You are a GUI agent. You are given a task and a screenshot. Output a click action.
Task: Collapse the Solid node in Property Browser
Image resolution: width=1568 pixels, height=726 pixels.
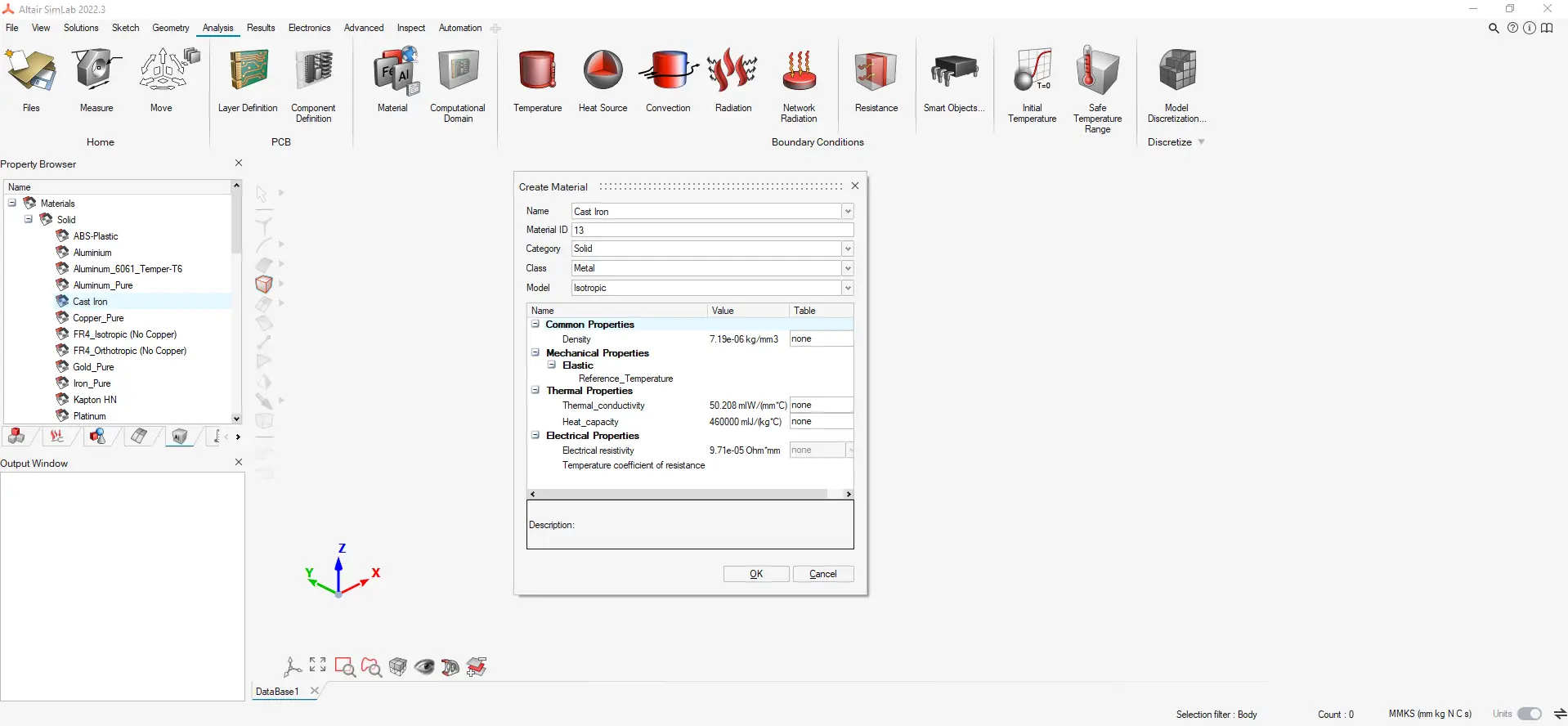tap(29, 219)
